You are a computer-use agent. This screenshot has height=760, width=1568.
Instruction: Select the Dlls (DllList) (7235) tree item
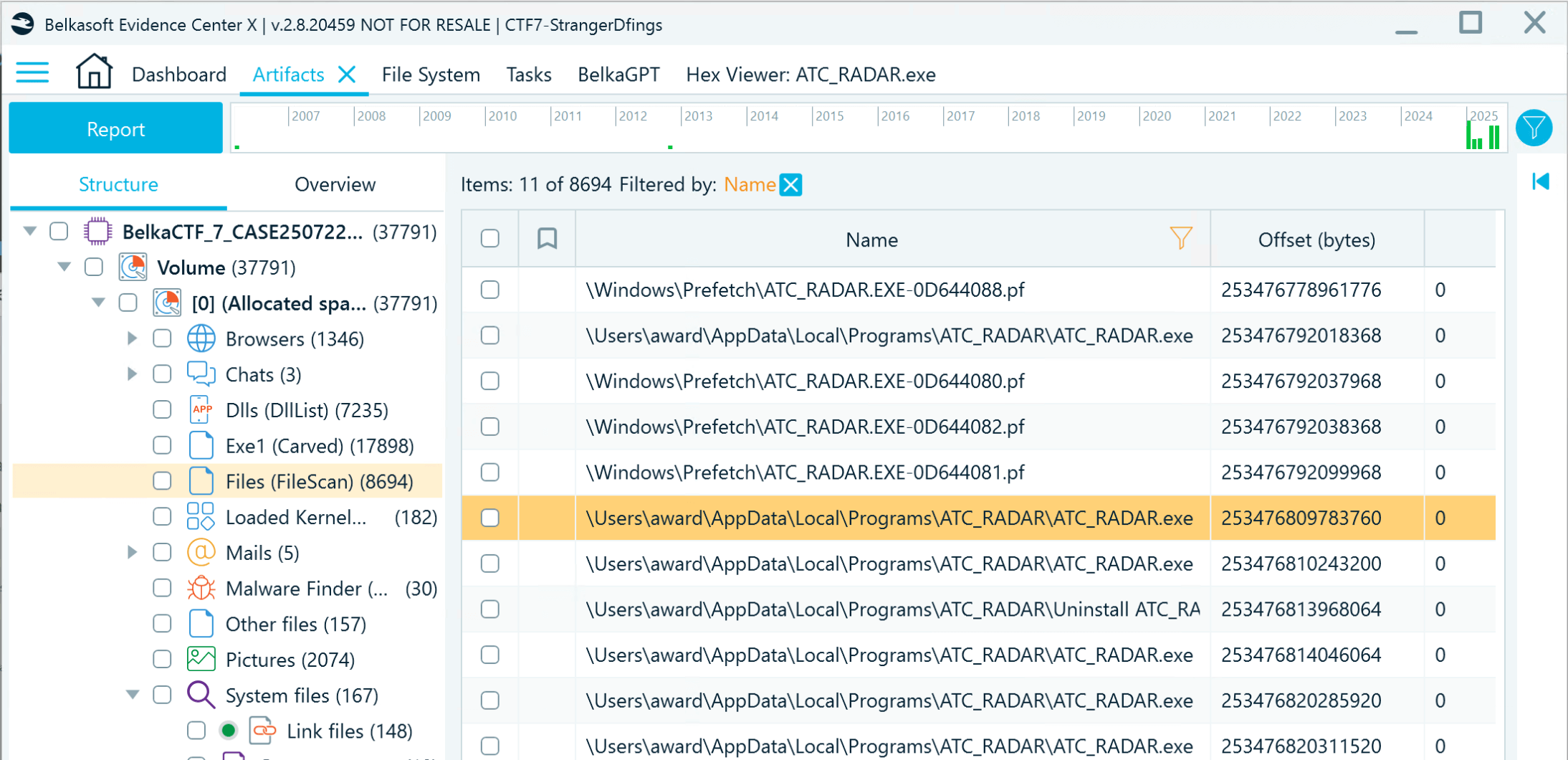(x=307, y=410)
